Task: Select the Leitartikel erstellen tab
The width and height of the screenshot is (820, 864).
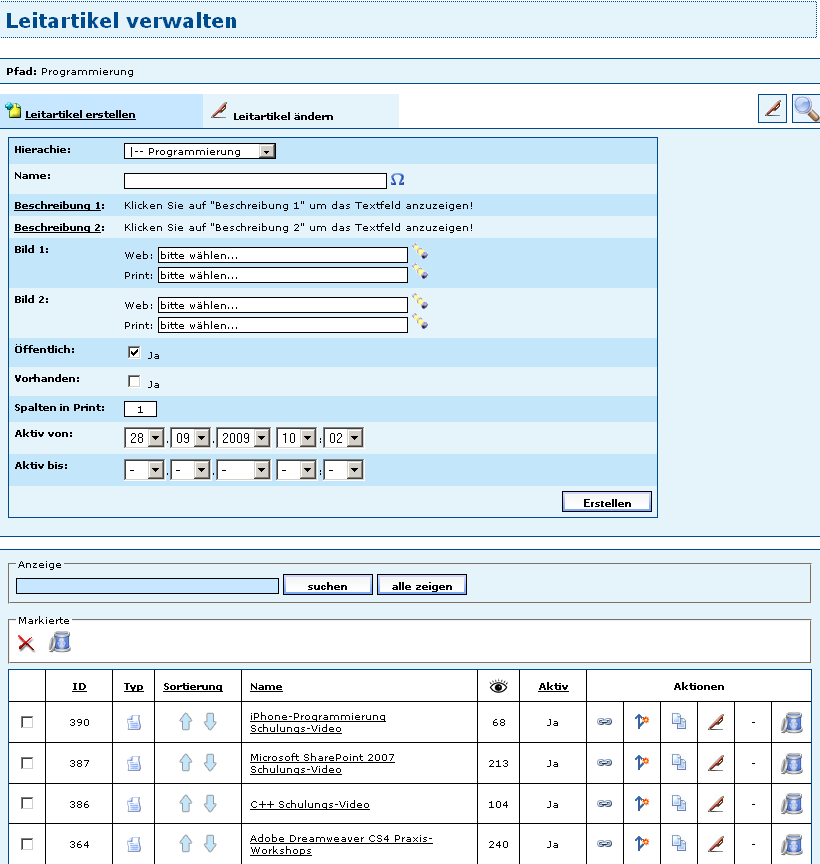Action: [80, 114]
